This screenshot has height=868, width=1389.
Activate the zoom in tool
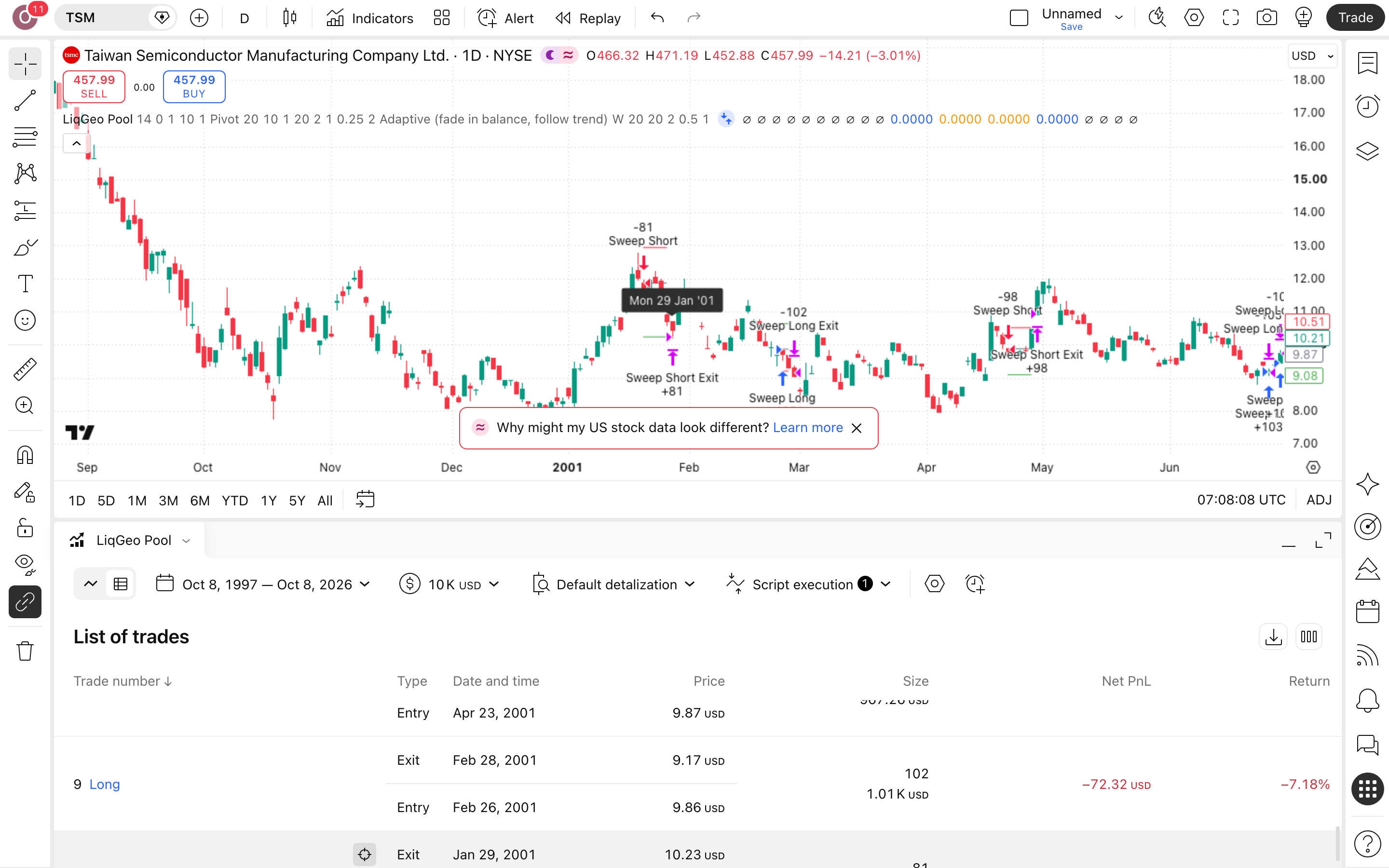coord(25,405)
